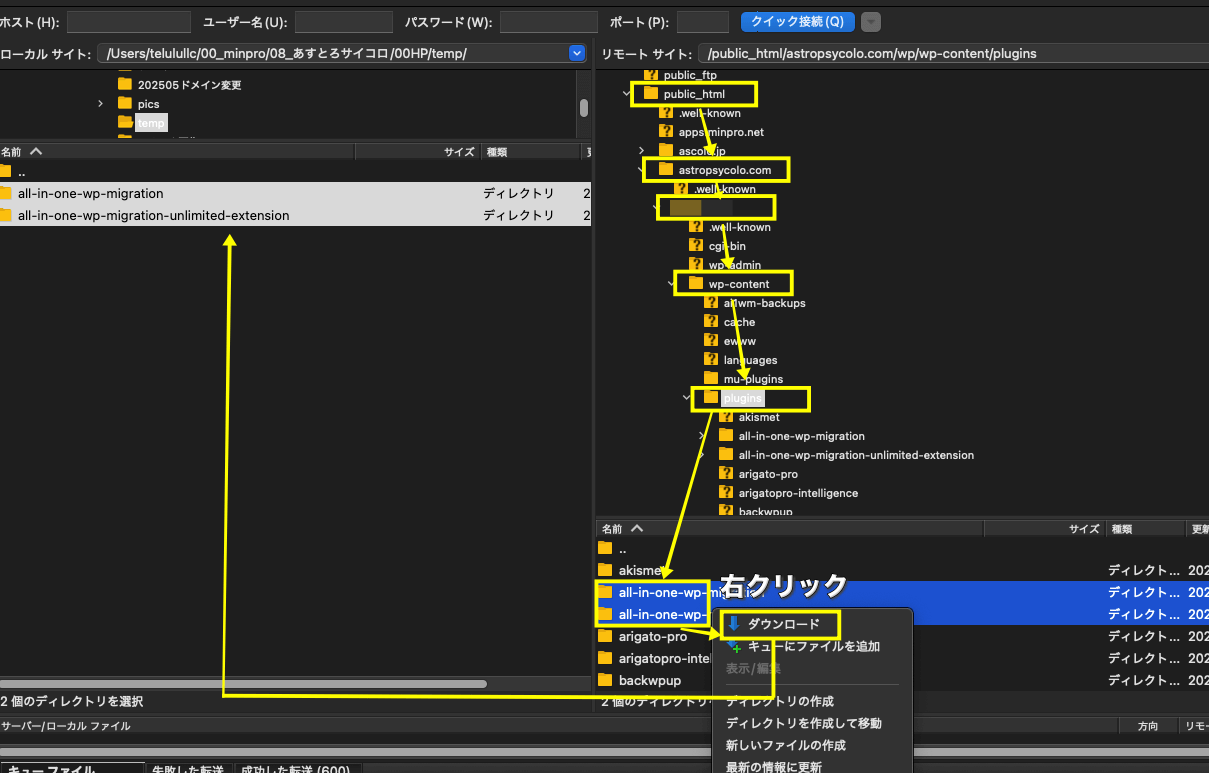The height and width of the screenshot is (773, 1209).
Task: Click the wp-content folder icon in remote tree
Action: point(696,284)
